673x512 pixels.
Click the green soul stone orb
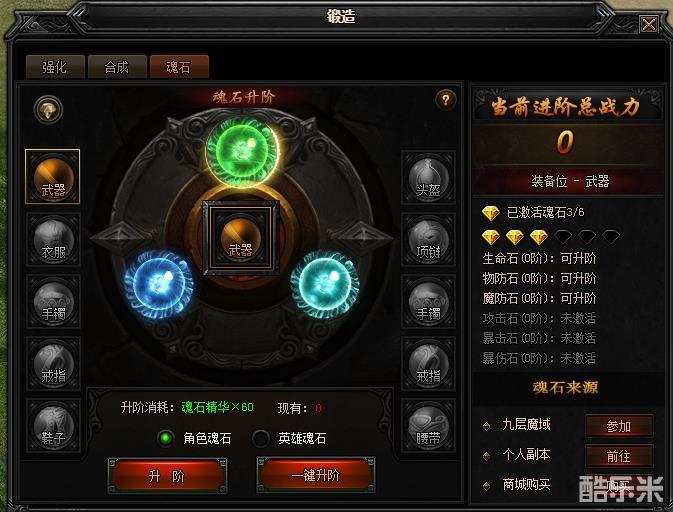coord(243,151)
